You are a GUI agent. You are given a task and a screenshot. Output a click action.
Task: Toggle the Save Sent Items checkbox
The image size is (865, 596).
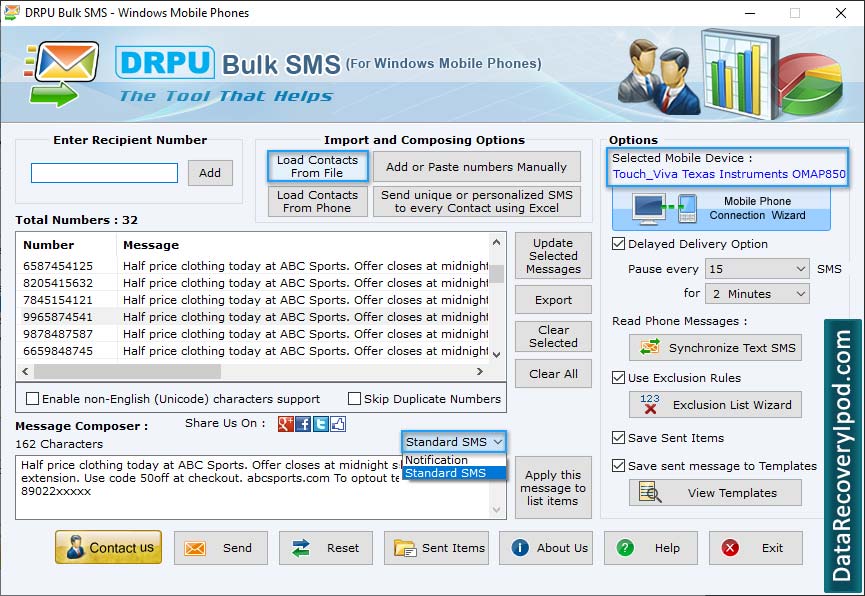click(618, 438)
